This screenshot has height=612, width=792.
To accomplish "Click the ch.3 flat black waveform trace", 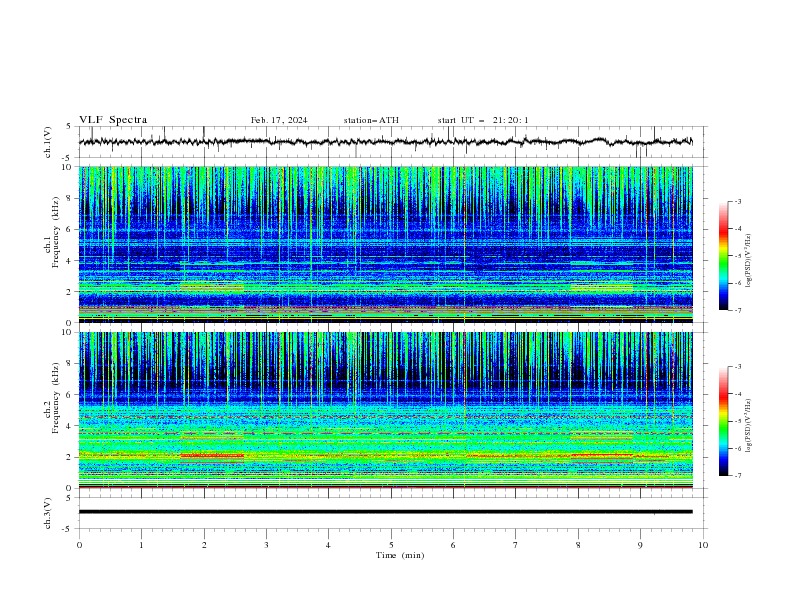I will coord(386,512).
